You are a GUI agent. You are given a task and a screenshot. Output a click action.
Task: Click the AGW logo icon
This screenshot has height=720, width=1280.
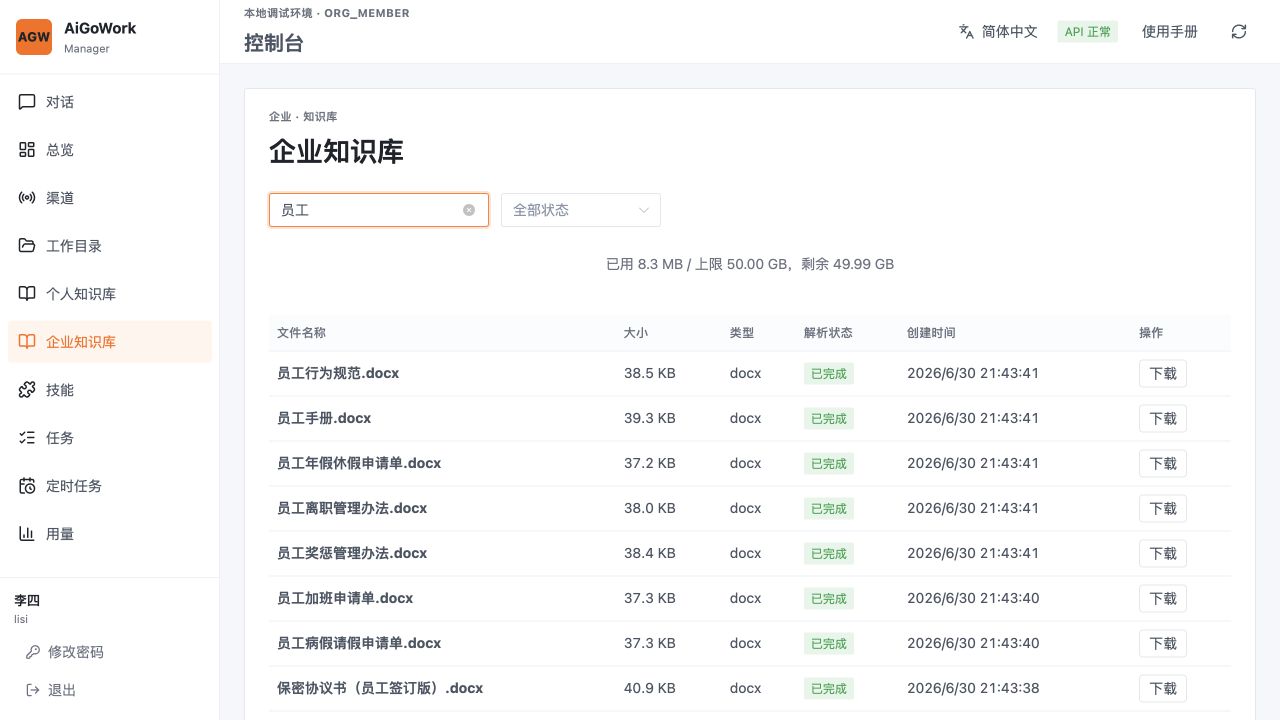point(34,37)
